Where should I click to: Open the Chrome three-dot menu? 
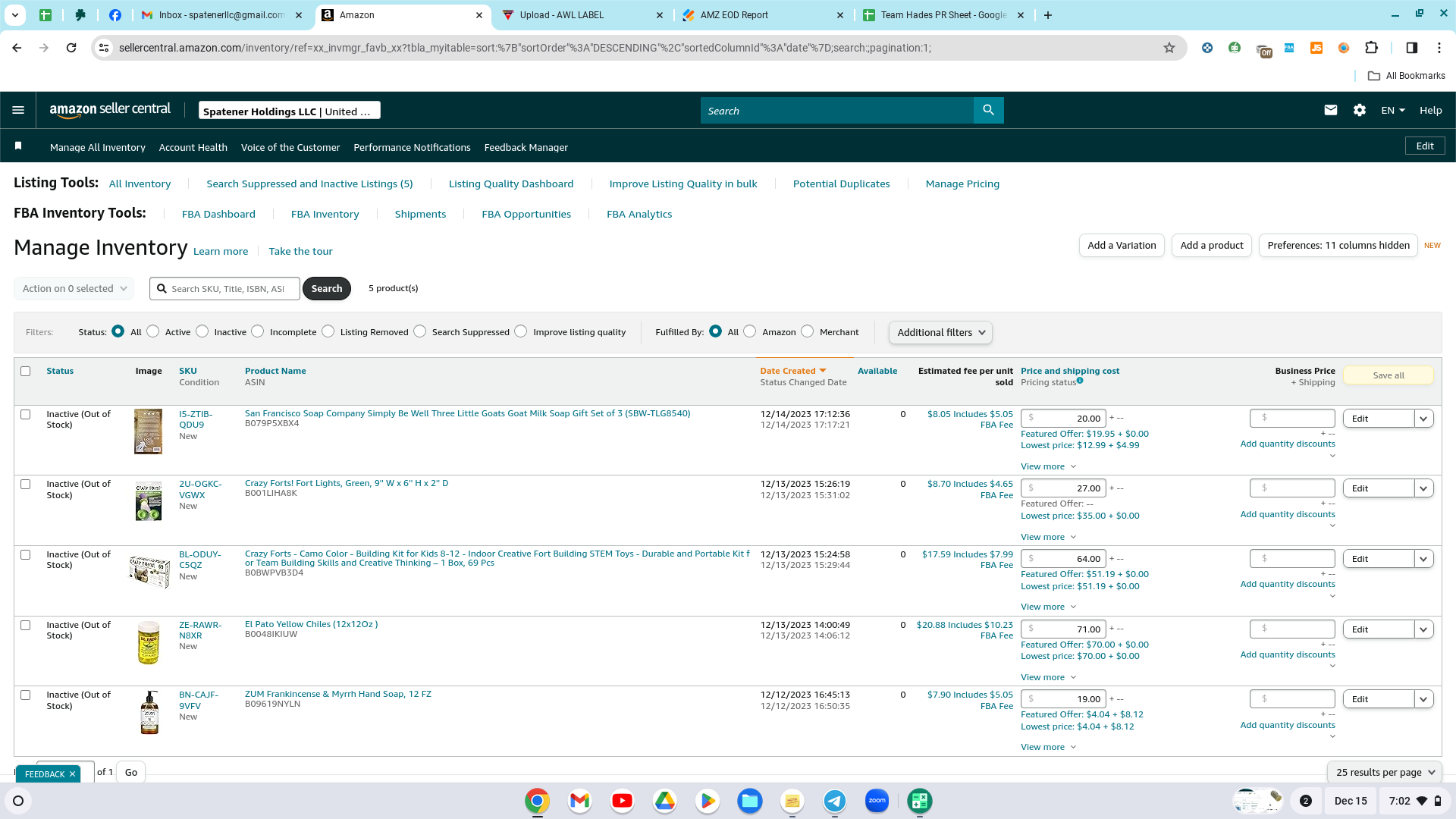click(1439, 48)
